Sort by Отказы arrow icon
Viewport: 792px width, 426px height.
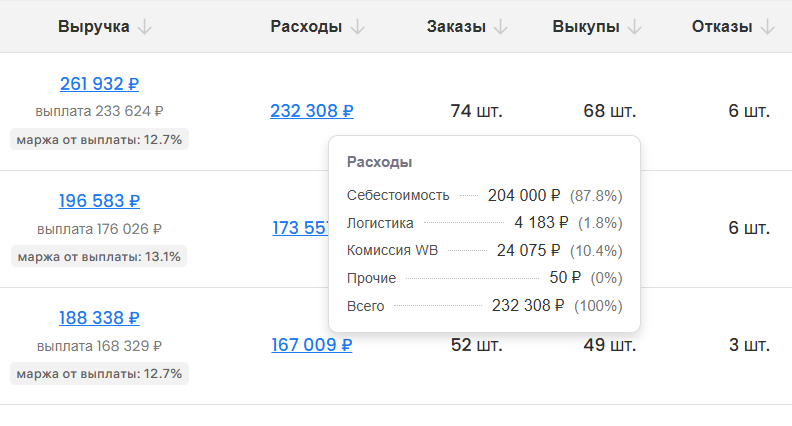[x=767, y=27]
